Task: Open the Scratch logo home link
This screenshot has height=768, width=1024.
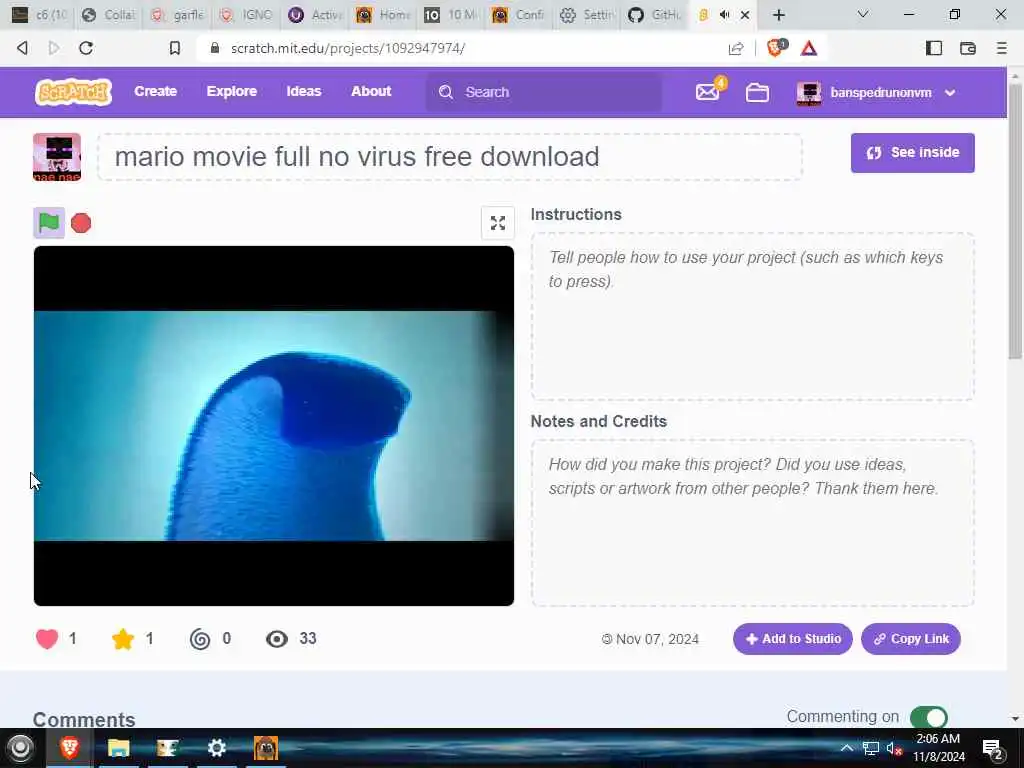Action: click(73, 92)
